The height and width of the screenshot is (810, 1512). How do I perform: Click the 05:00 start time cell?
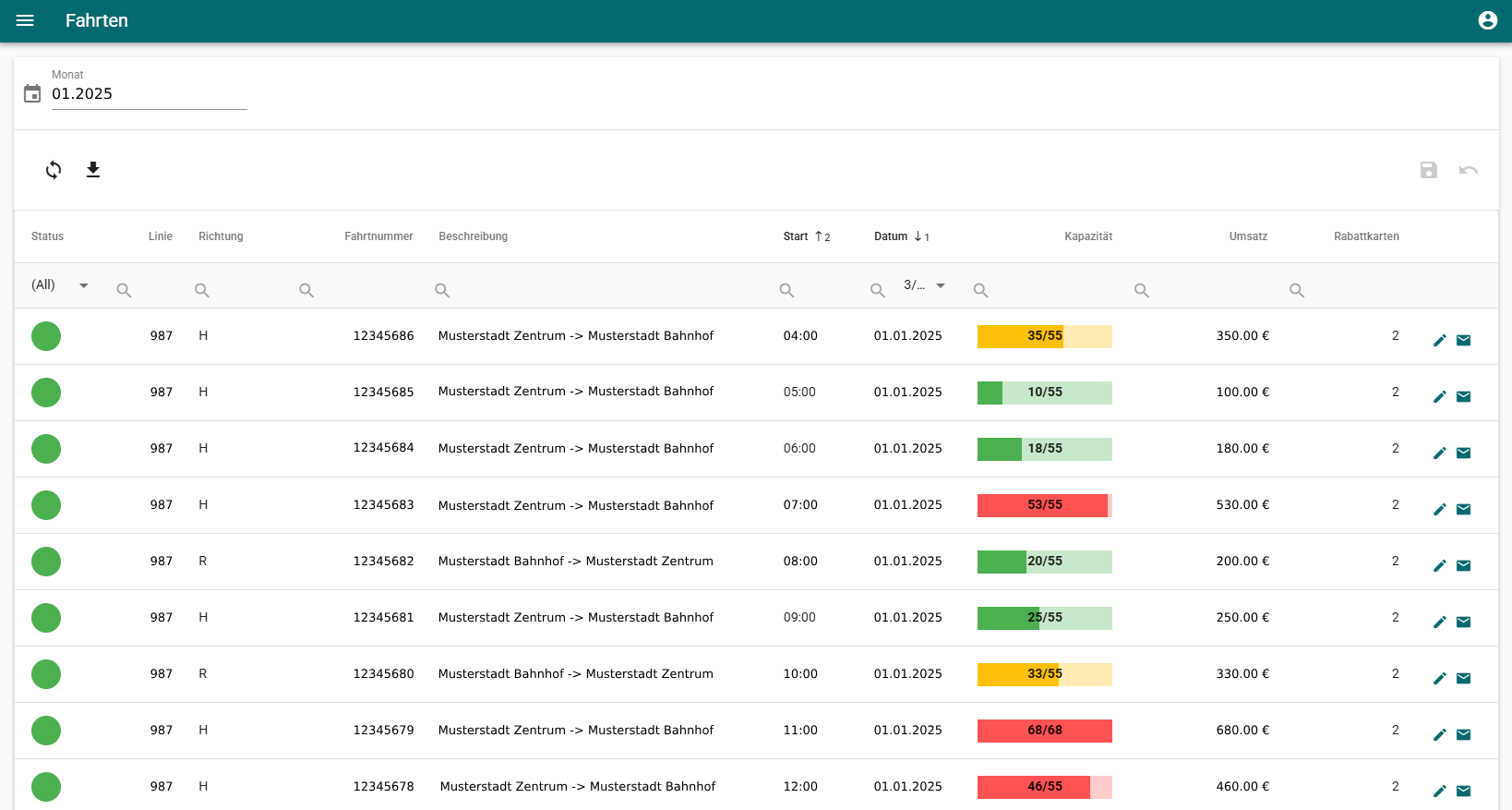coord(799,393)
